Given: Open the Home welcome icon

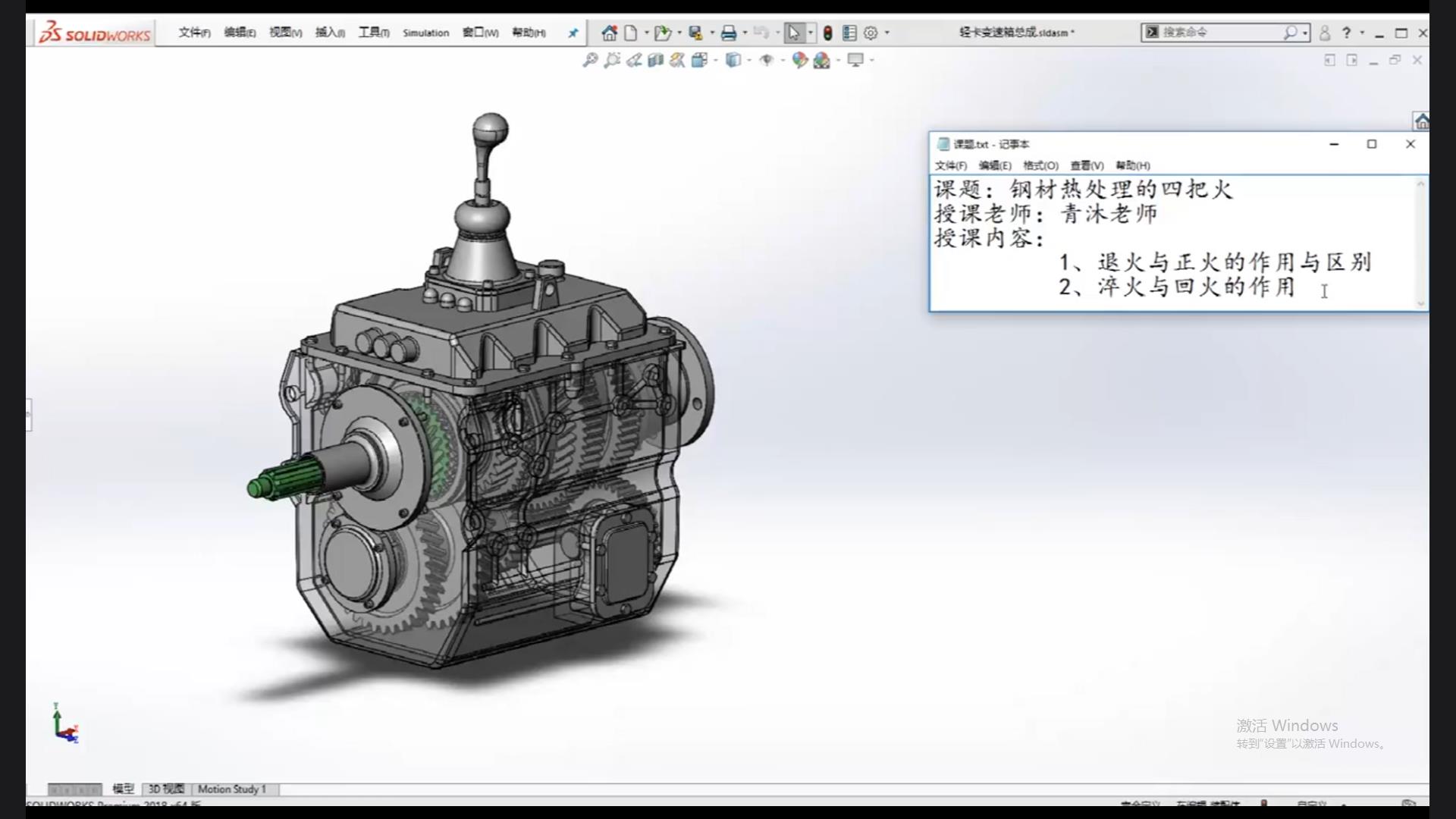Looking at the screenshot, I should tap(609, 33).
